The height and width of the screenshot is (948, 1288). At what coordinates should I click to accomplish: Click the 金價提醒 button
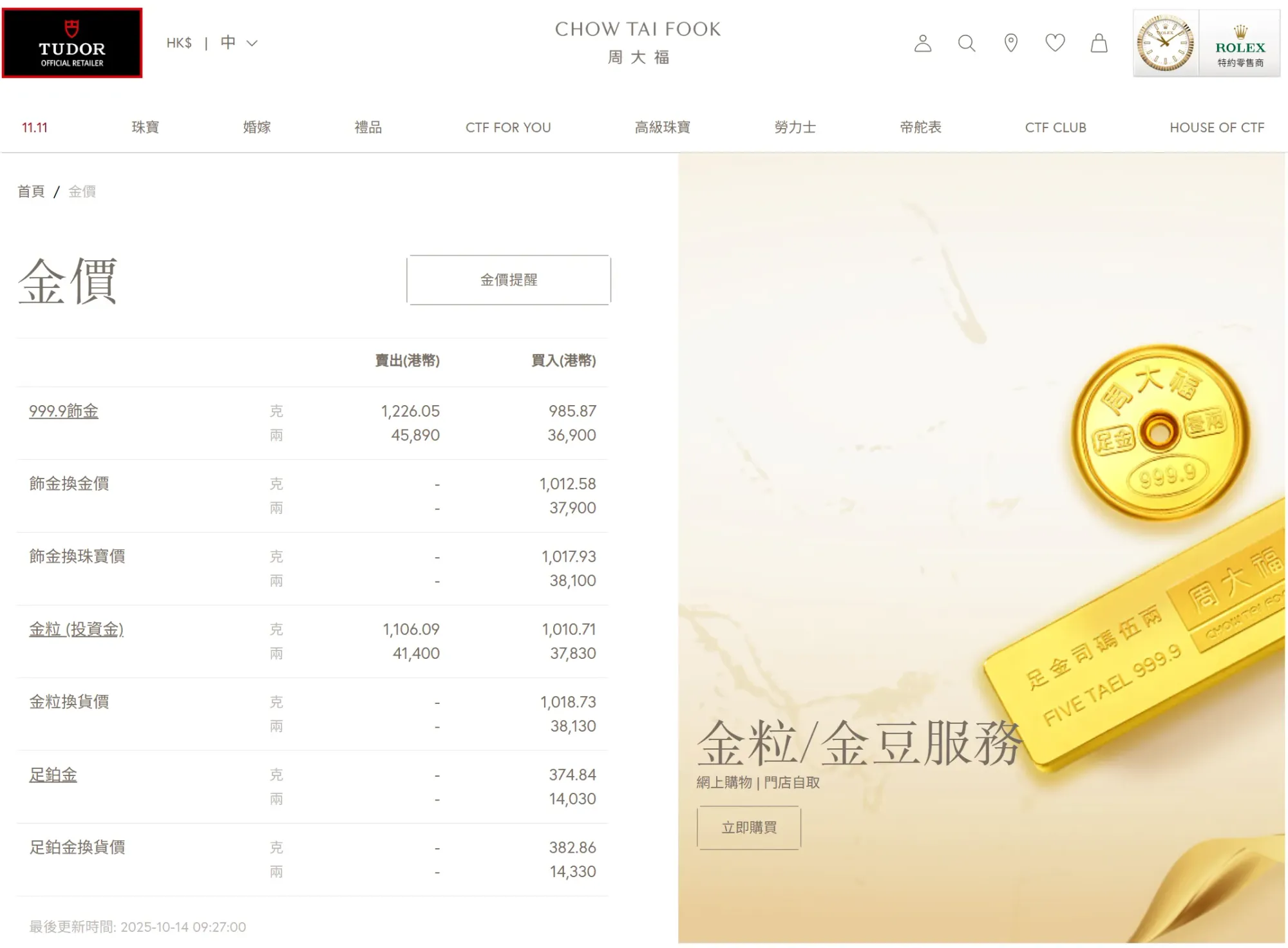[508, 280]
